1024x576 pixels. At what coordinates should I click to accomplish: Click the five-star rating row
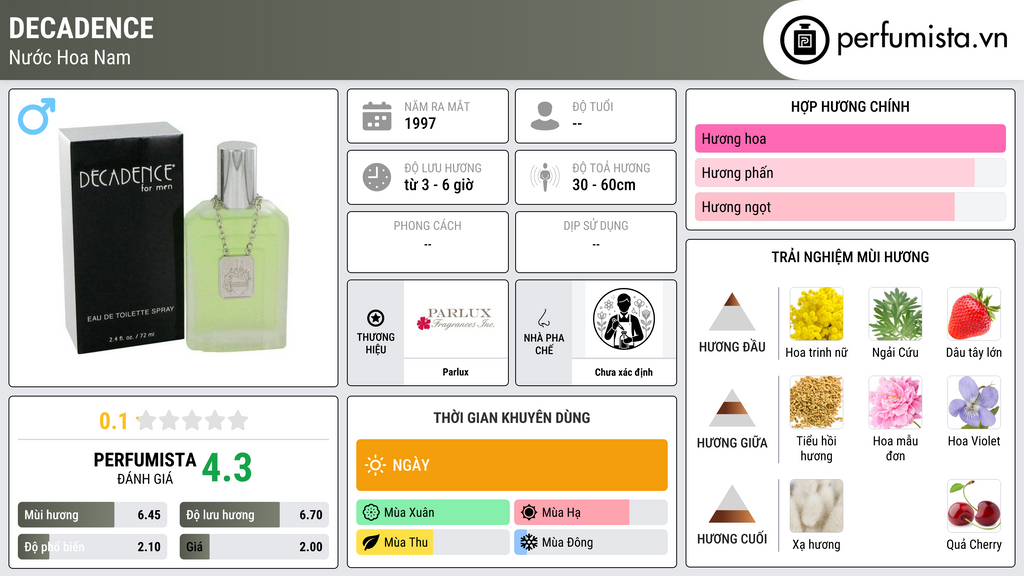[x=192, y=420]
